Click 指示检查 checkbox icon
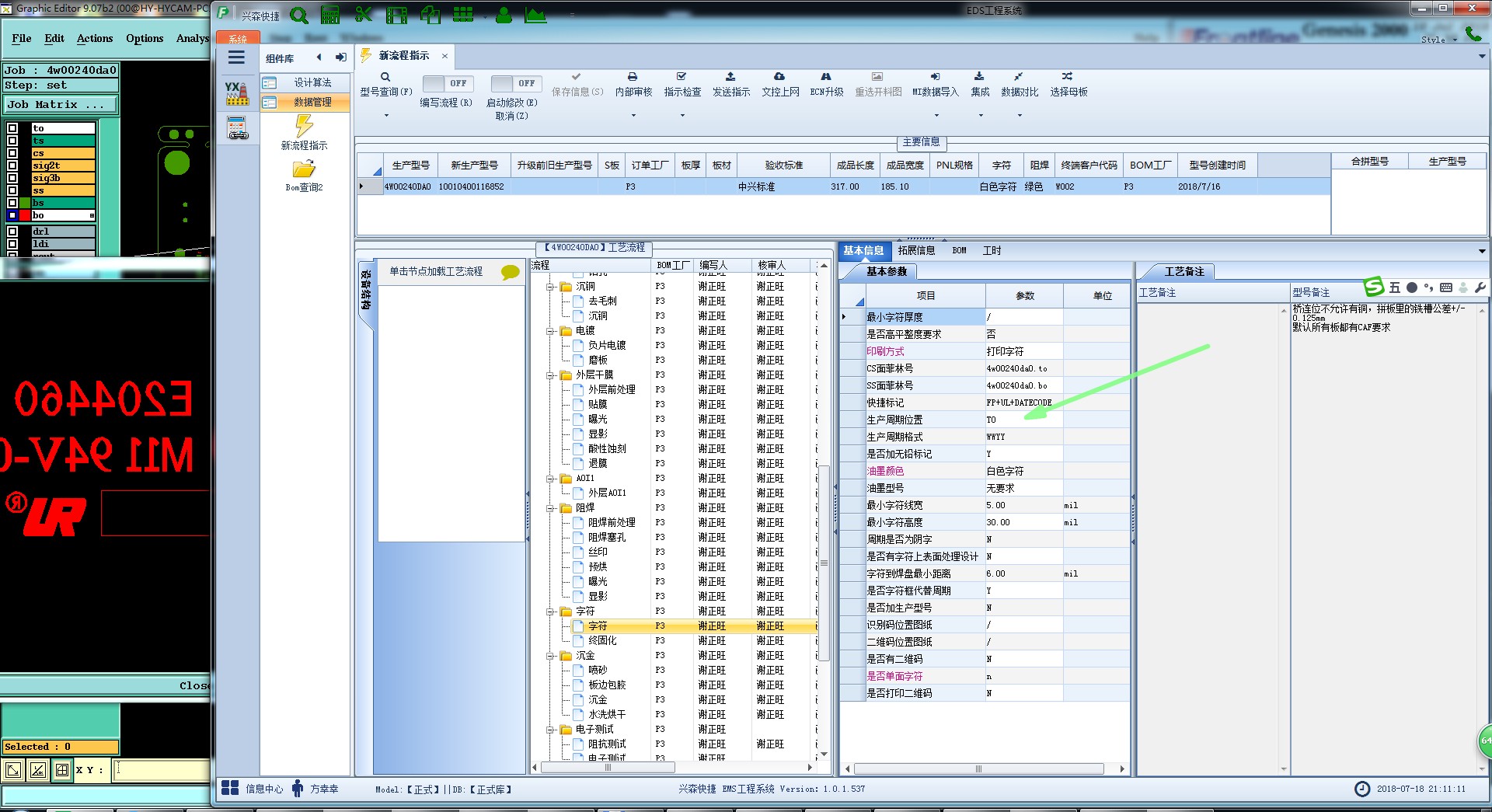This screenshot has width=1492, height=812. coord(682,77)
